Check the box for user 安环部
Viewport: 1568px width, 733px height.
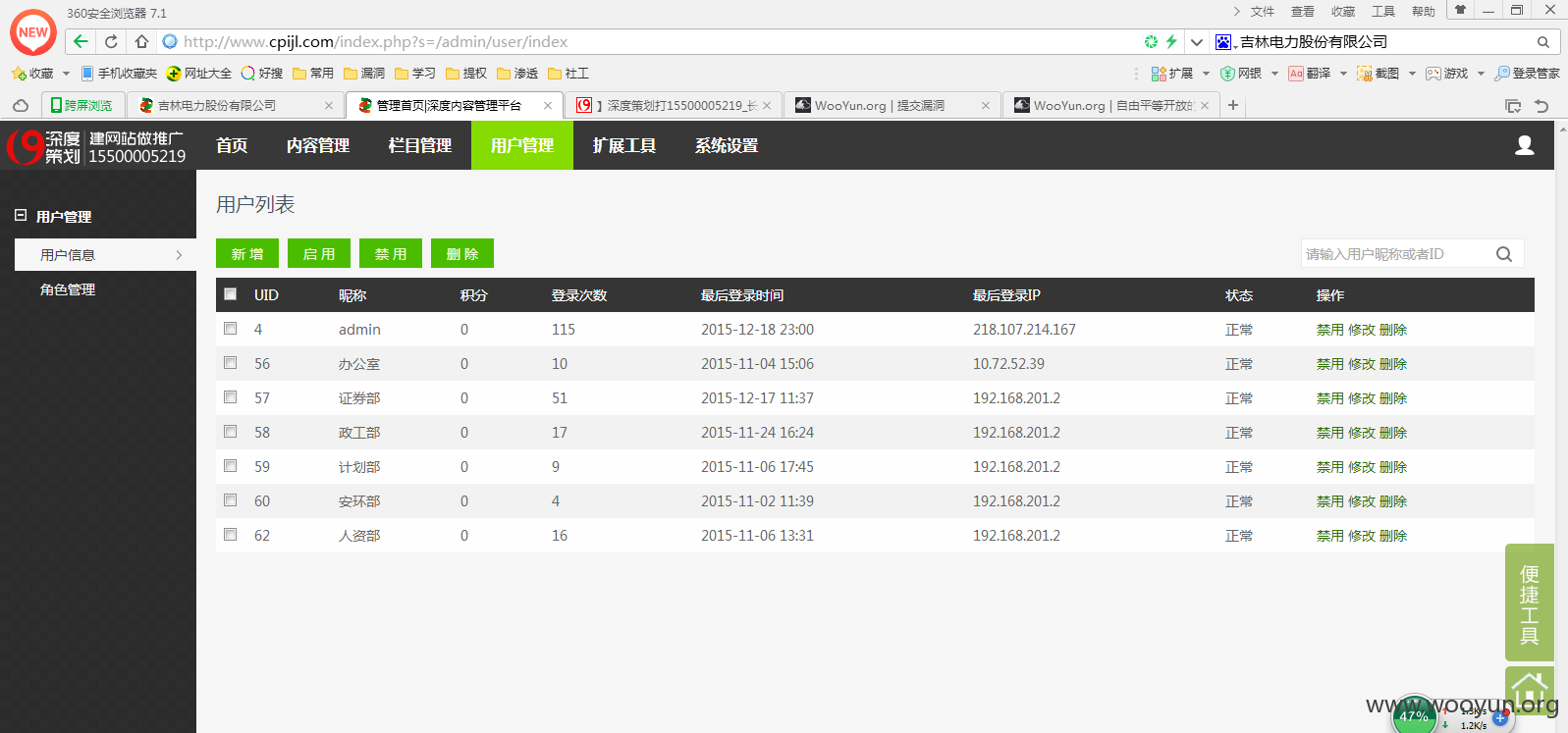[231, 500]
